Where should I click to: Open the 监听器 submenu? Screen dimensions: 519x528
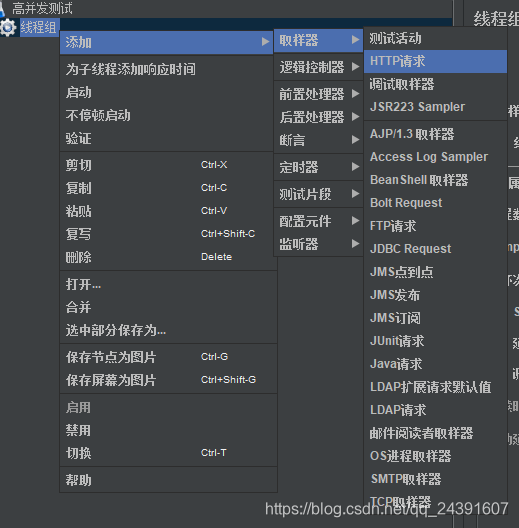click(x=318, y=244)
